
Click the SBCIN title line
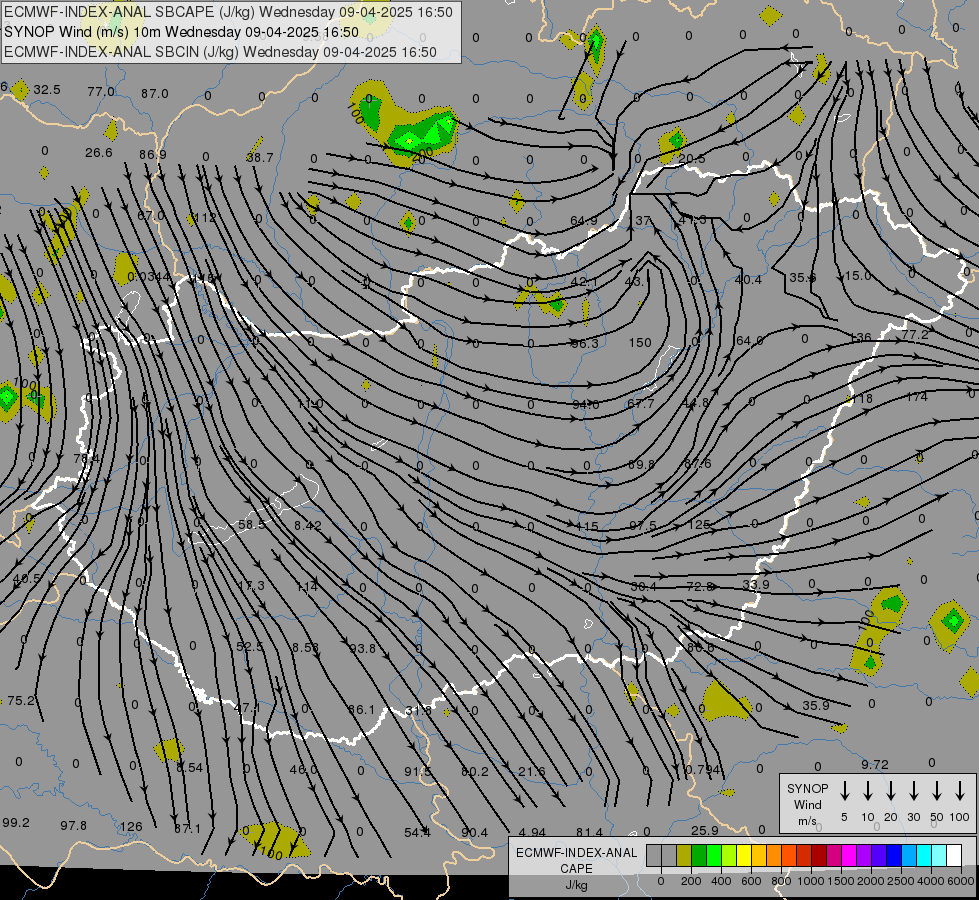(220, 52)
